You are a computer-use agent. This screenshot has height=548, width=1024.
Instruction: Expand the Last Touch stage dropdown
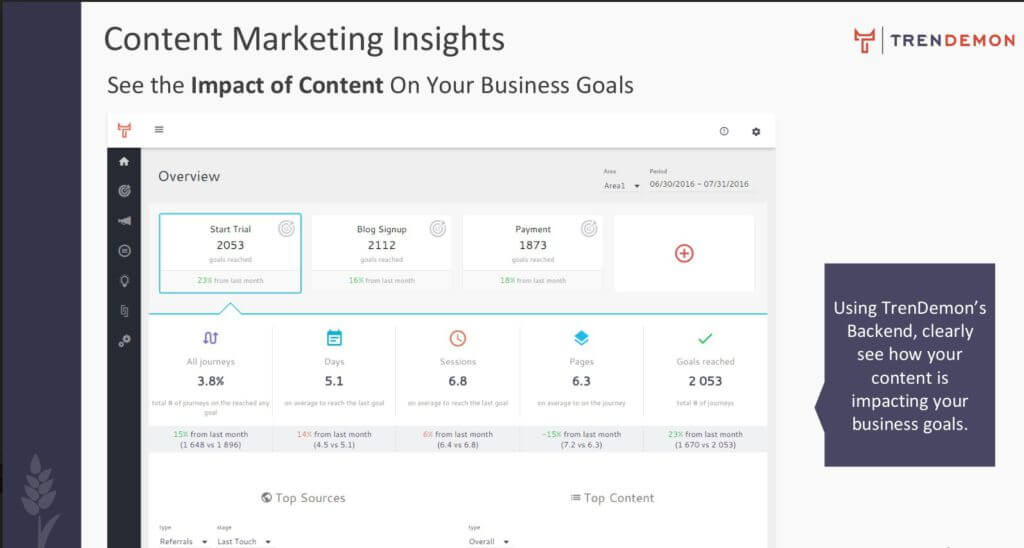[244, 541]
